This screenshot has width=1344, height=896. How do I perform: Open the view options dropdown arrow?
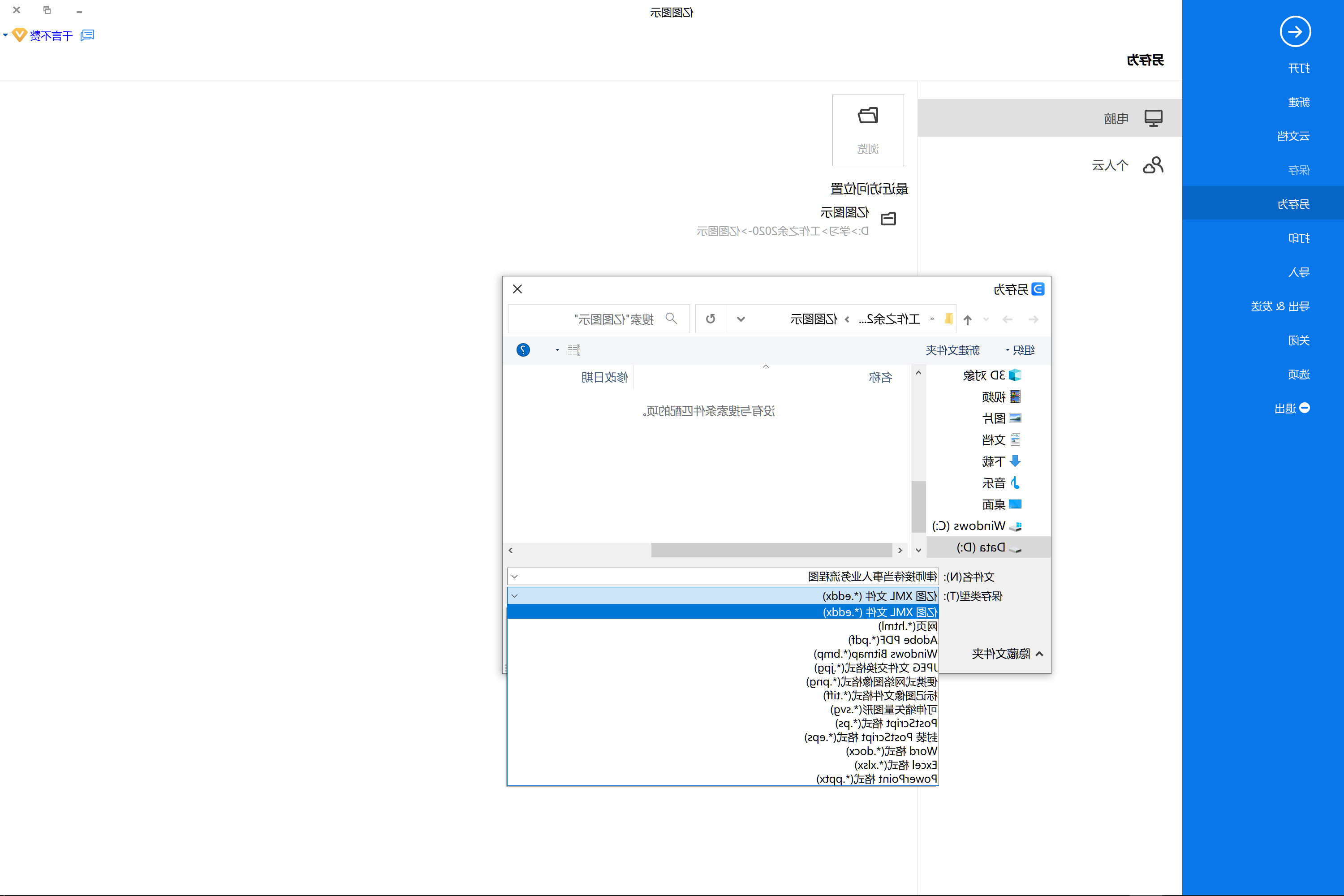(x=557, y=350)
